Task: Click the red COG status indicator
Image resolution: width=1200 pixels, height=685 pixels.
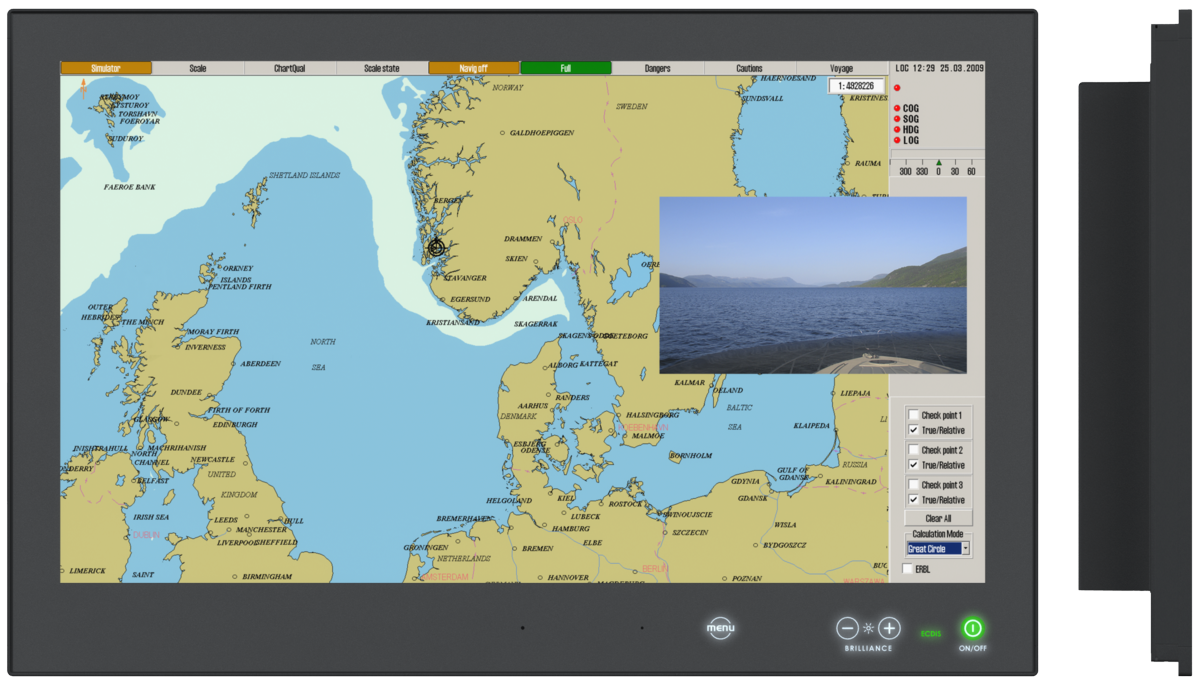Action: click(x=897, y=108)
